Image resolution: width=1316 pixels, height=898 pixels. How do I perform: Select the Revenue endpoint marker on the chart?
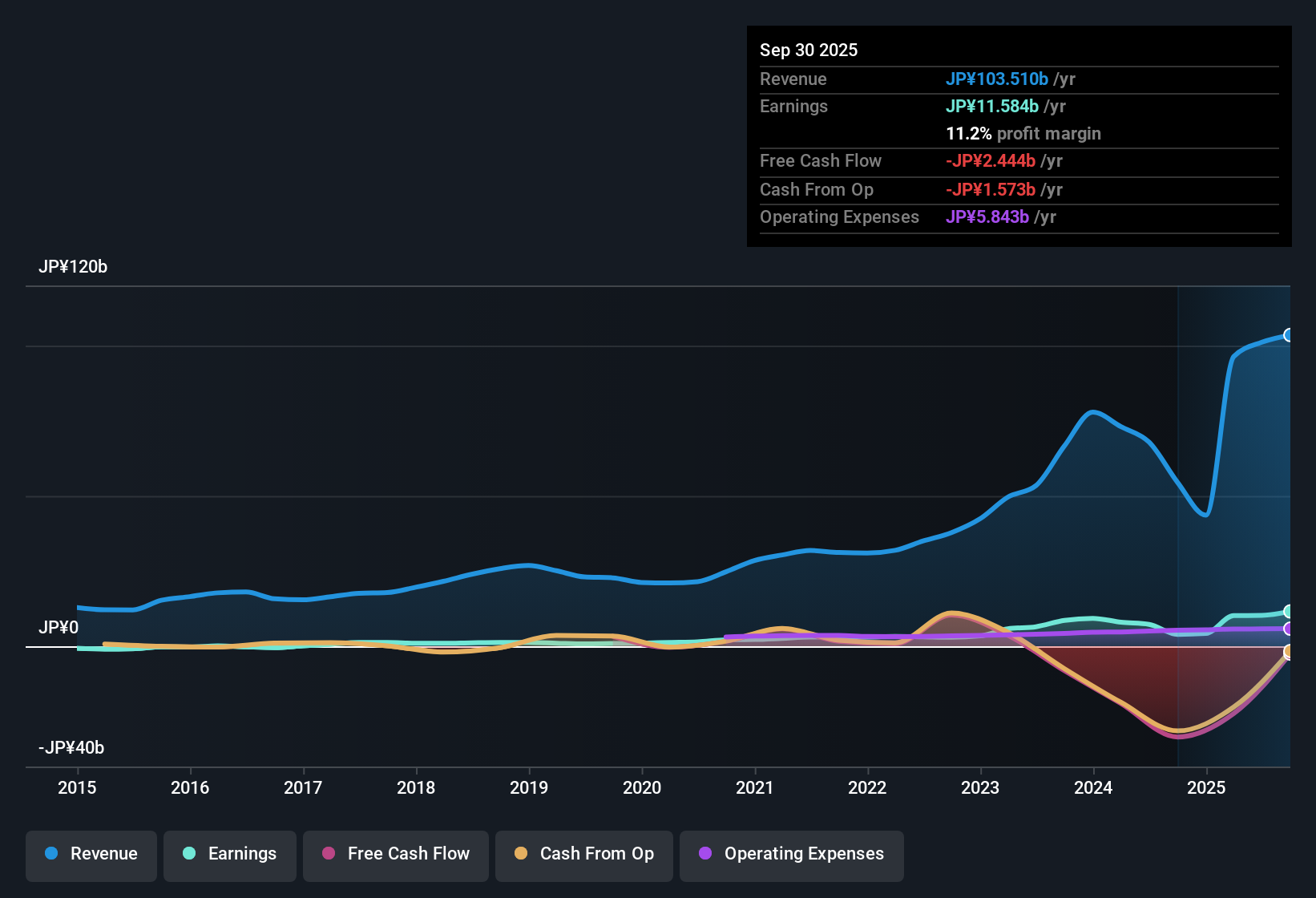tap(1289, 334)
